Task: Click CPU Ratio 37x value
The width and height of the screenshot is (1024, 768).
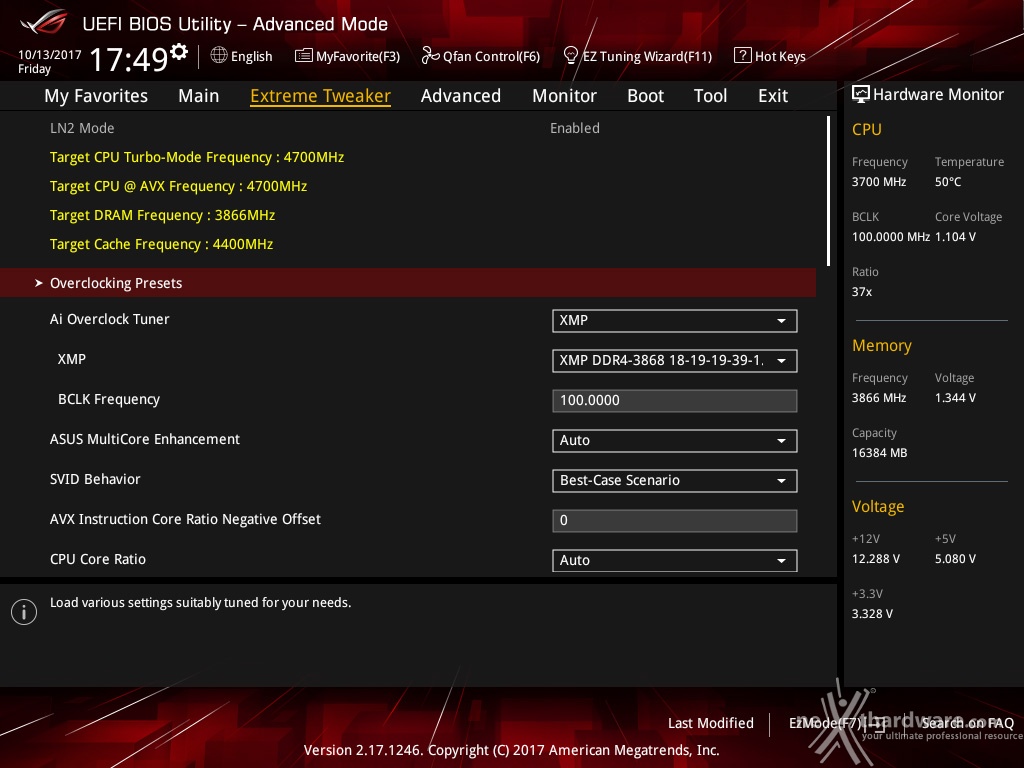Action: pos(862,292)
